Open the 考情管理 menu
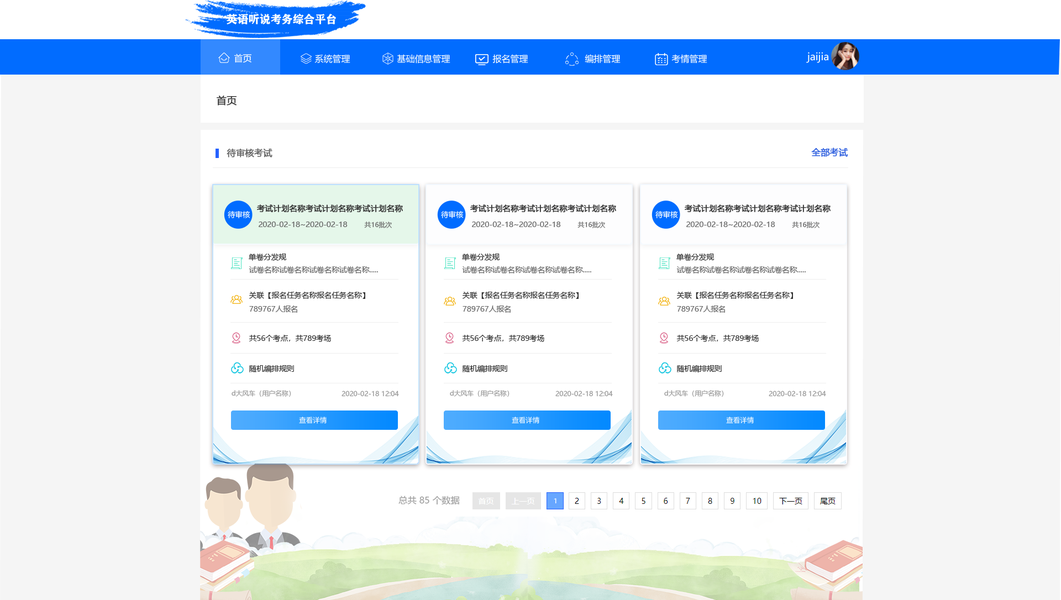The image size is (1061, 600). pos(681,59)
